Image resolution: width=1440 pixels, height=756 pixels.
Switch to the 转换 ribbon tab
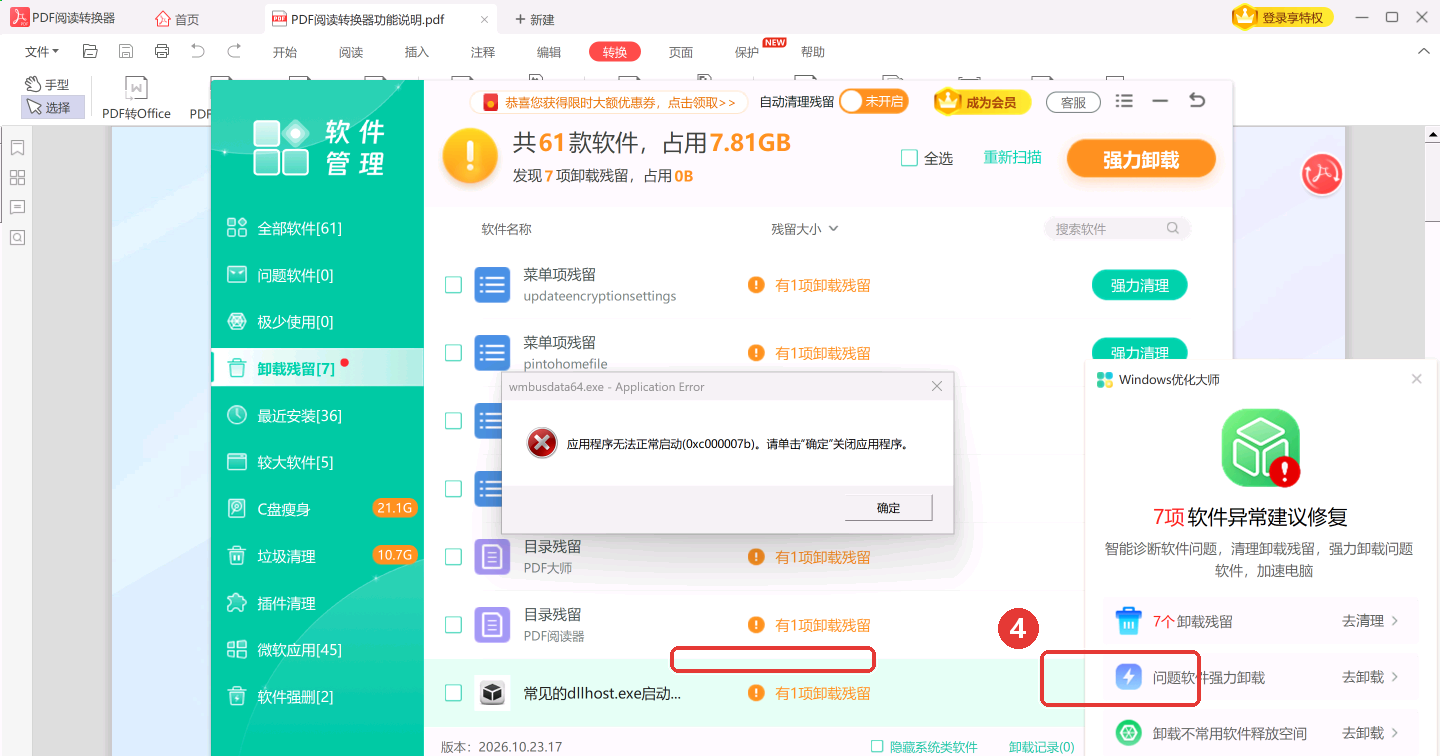[x=614, y=52]
